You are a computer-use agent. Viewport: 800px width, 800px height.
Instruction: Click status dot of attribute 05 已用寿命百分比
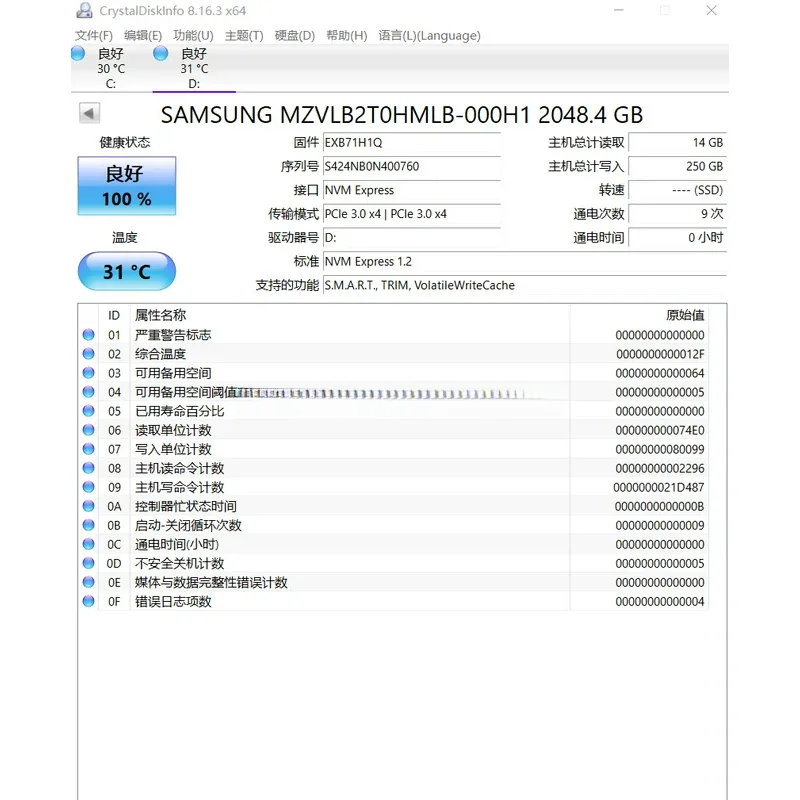88,411
